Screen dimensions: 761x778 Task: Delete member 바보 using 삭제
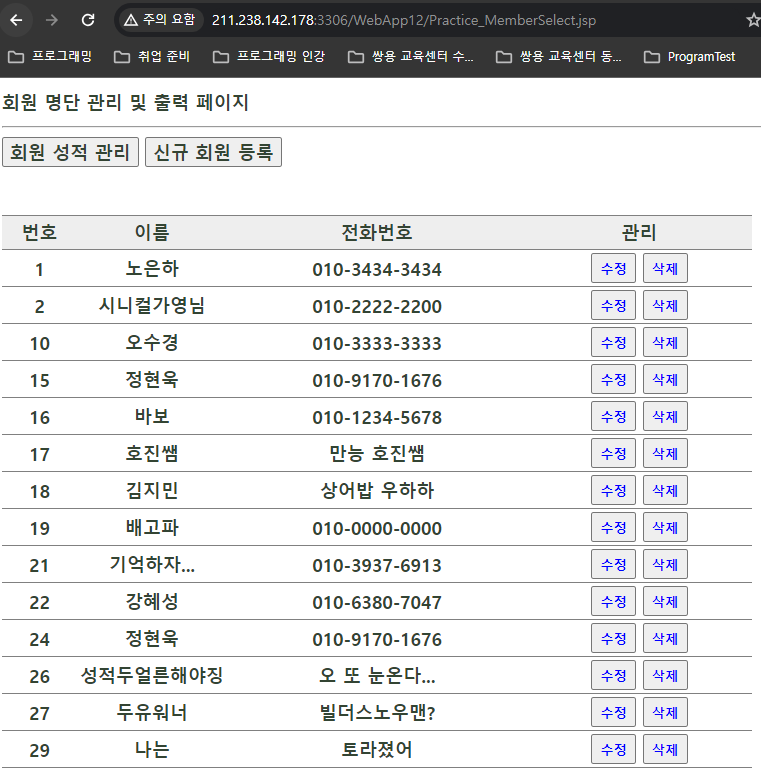click(665, 416)
